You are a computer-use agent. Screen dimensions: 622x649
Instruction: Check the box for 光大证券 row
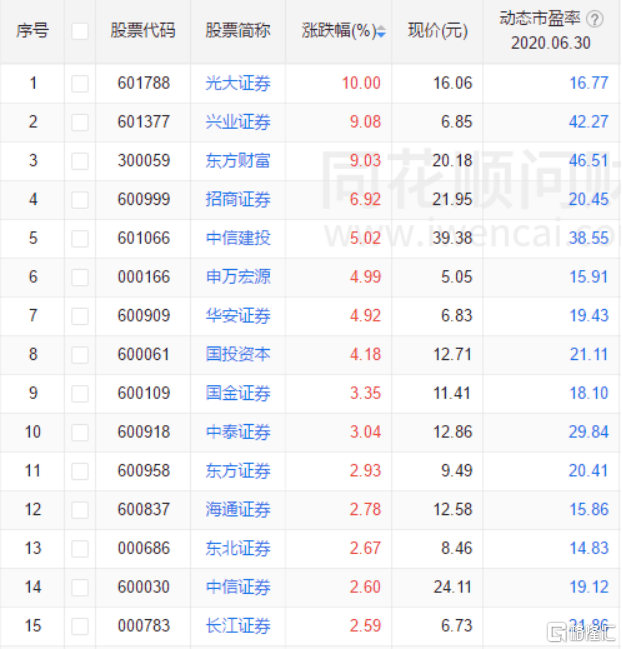point(80,84)
